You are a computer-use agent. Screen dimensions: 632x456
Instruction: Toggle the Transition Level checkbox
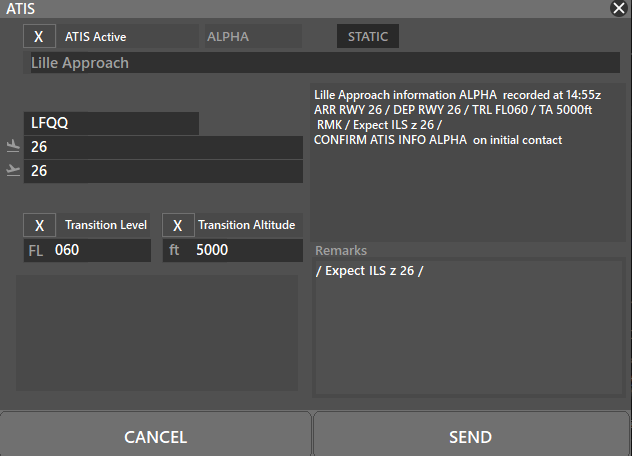pyautogui.click(x=39, y=225)
